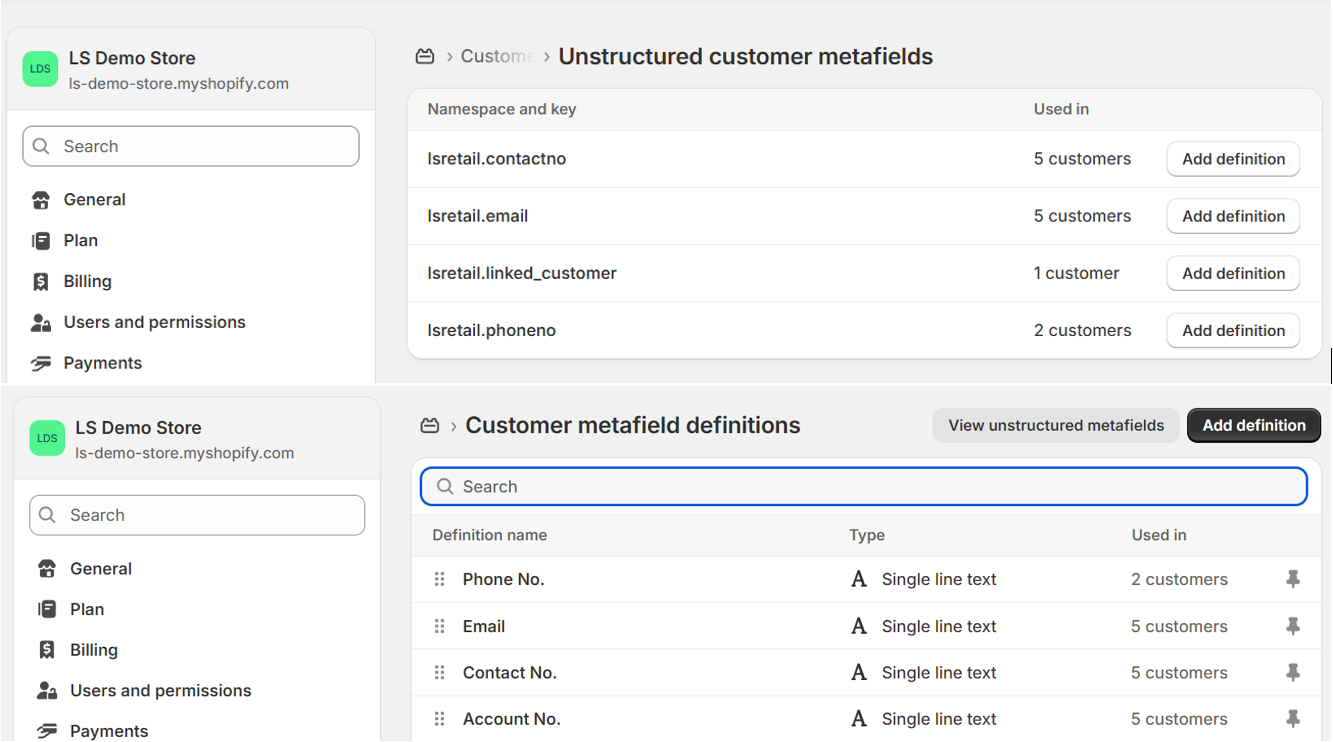
Task: Click the magnifier icon in the definitions search bar
Action: (445, 487)
